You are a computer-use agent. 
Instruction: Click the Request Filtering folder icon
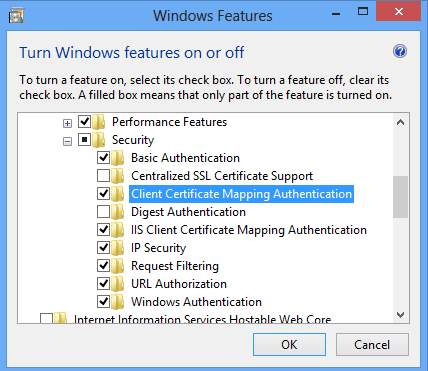pyautogui.click(x=118, y=266)
